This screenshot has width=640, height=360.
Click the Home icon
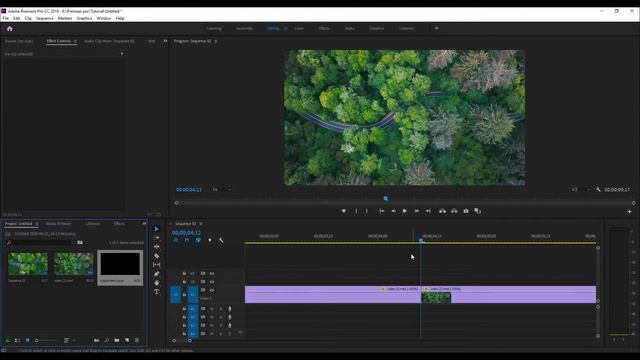[x=9, y=29]
